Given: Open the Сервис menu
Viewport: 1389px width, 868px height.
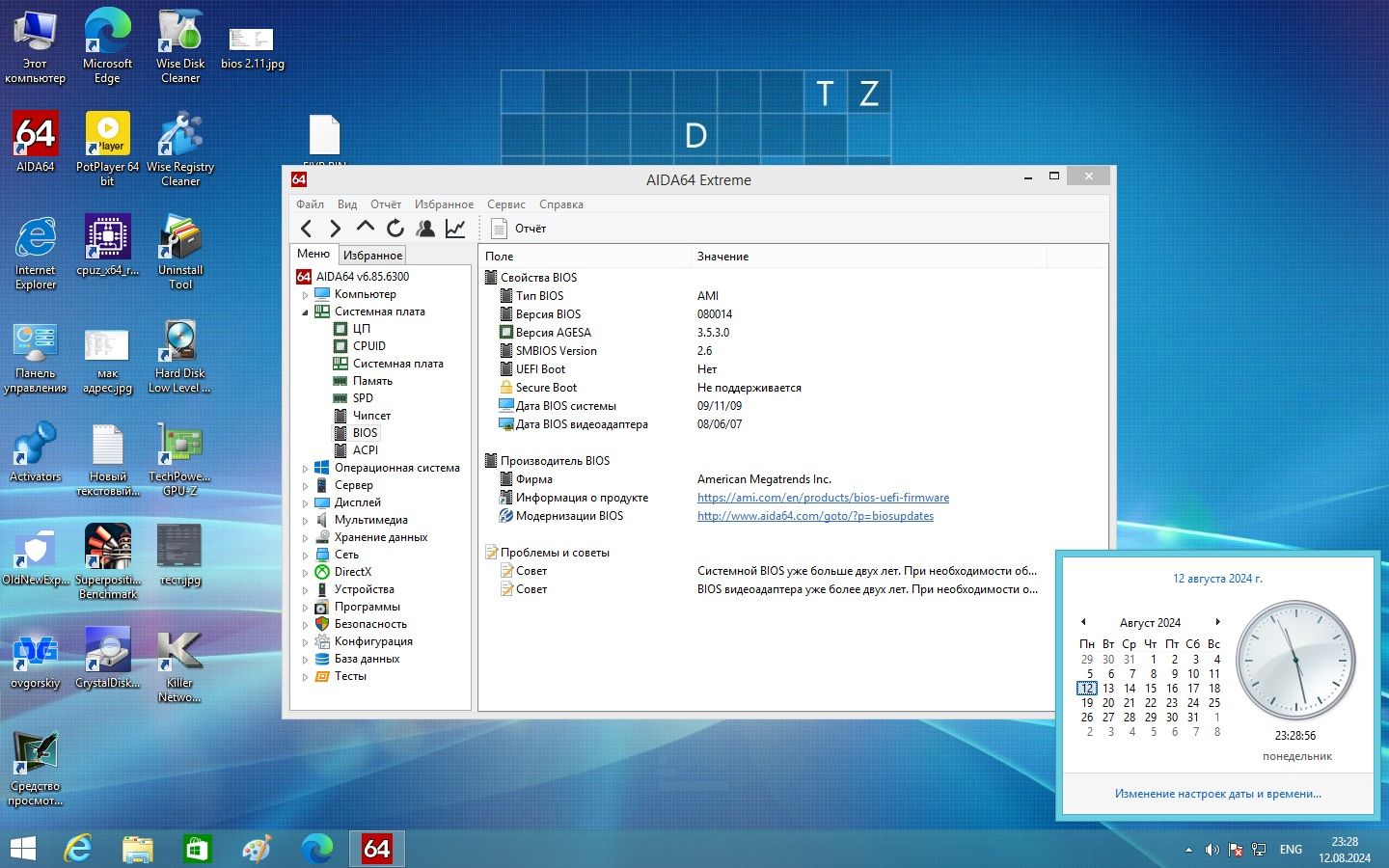Looking at the screenshot, I should (x=506, y=204).
